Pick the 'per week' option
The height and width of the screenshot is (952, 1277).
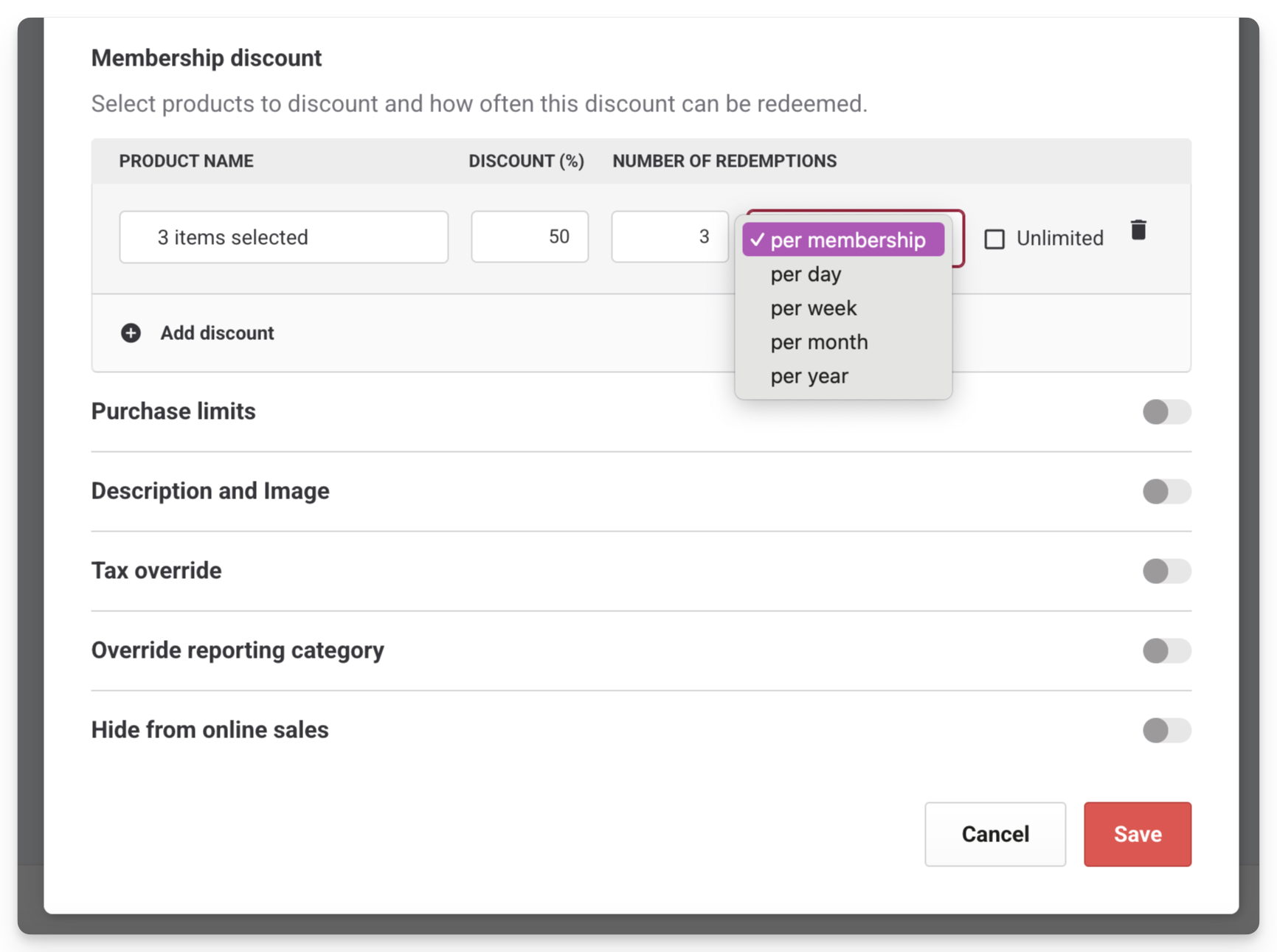point(813,308)
